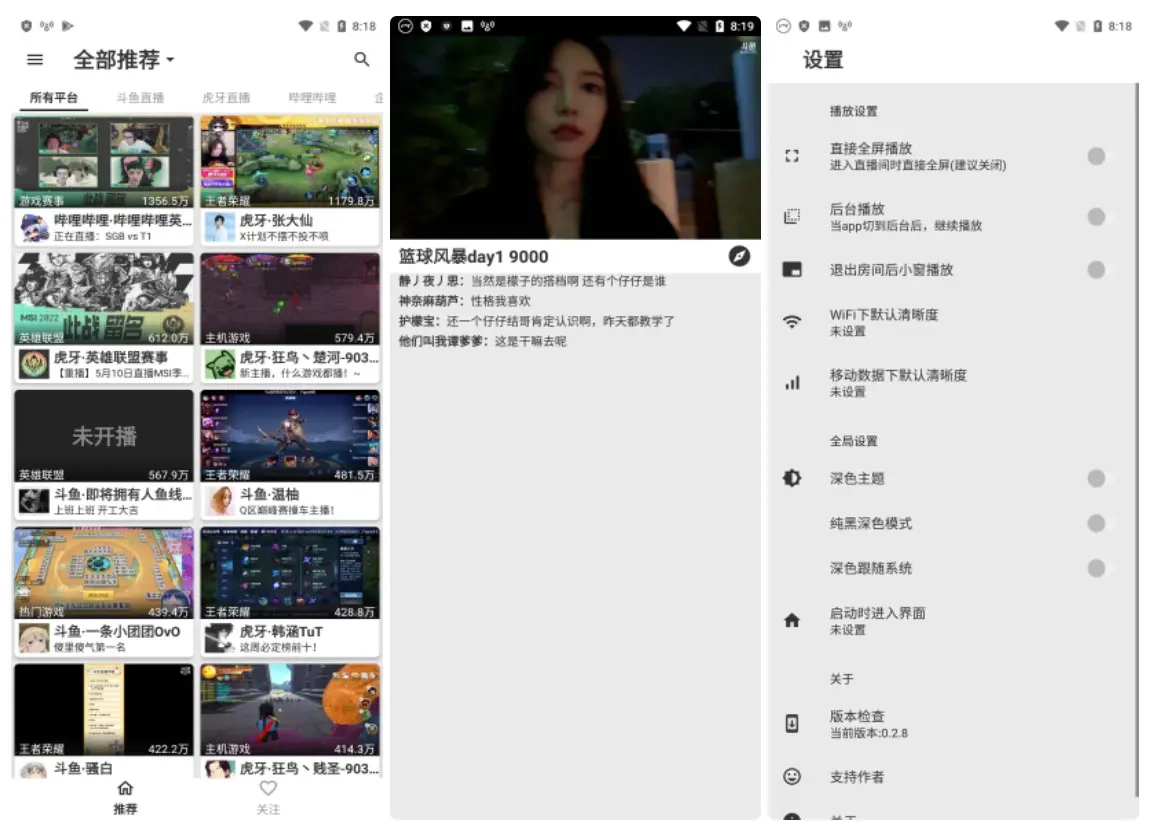Screen dimensions: 1150x832
Task: Switch to the 虎牙直播 tab
Action: click(226, 98)
